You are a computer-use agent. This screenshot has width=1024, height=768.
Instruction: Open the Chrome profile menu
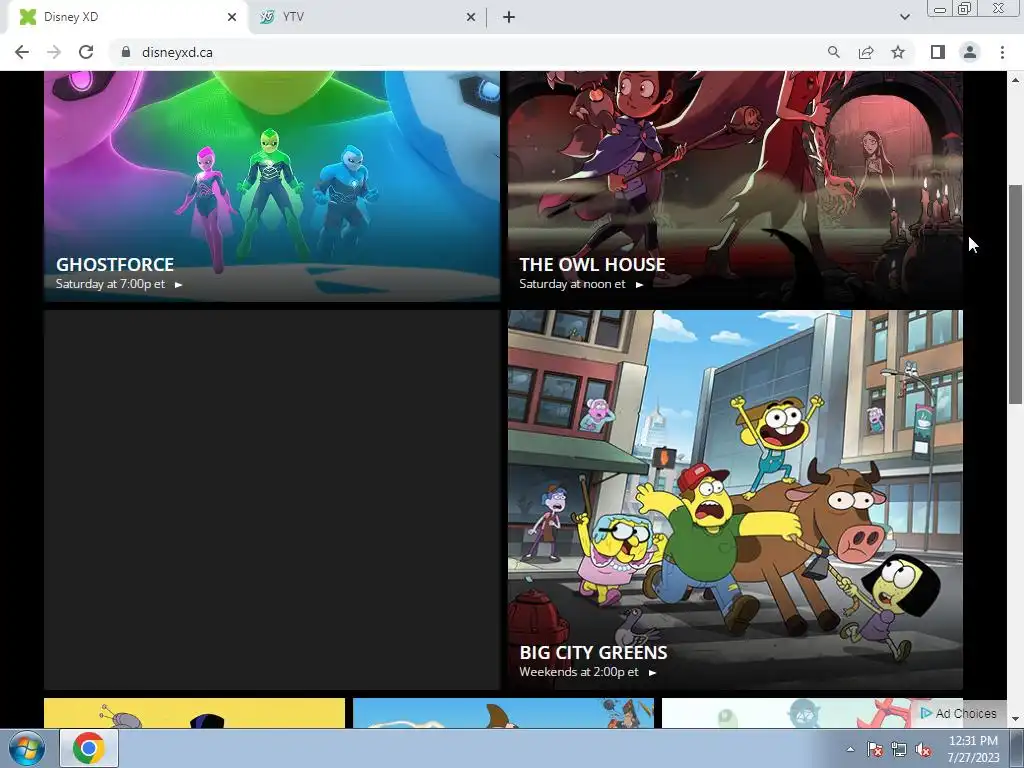[970, 52]
